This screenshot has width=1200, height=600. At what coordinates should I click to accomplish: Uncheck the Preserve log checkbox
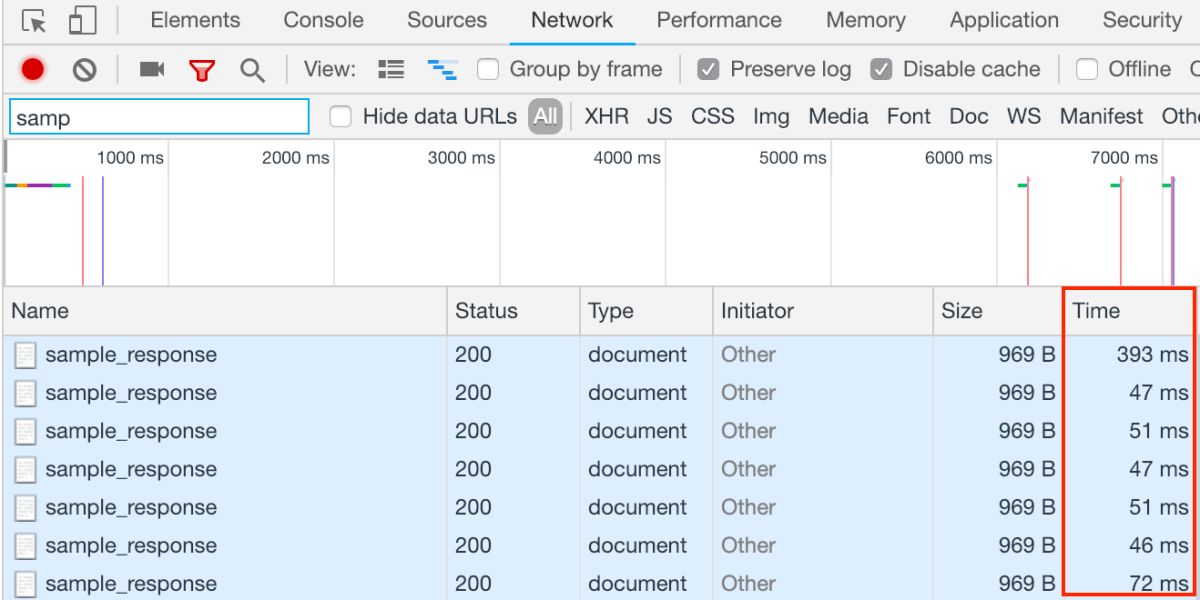[x=709, y=70]
